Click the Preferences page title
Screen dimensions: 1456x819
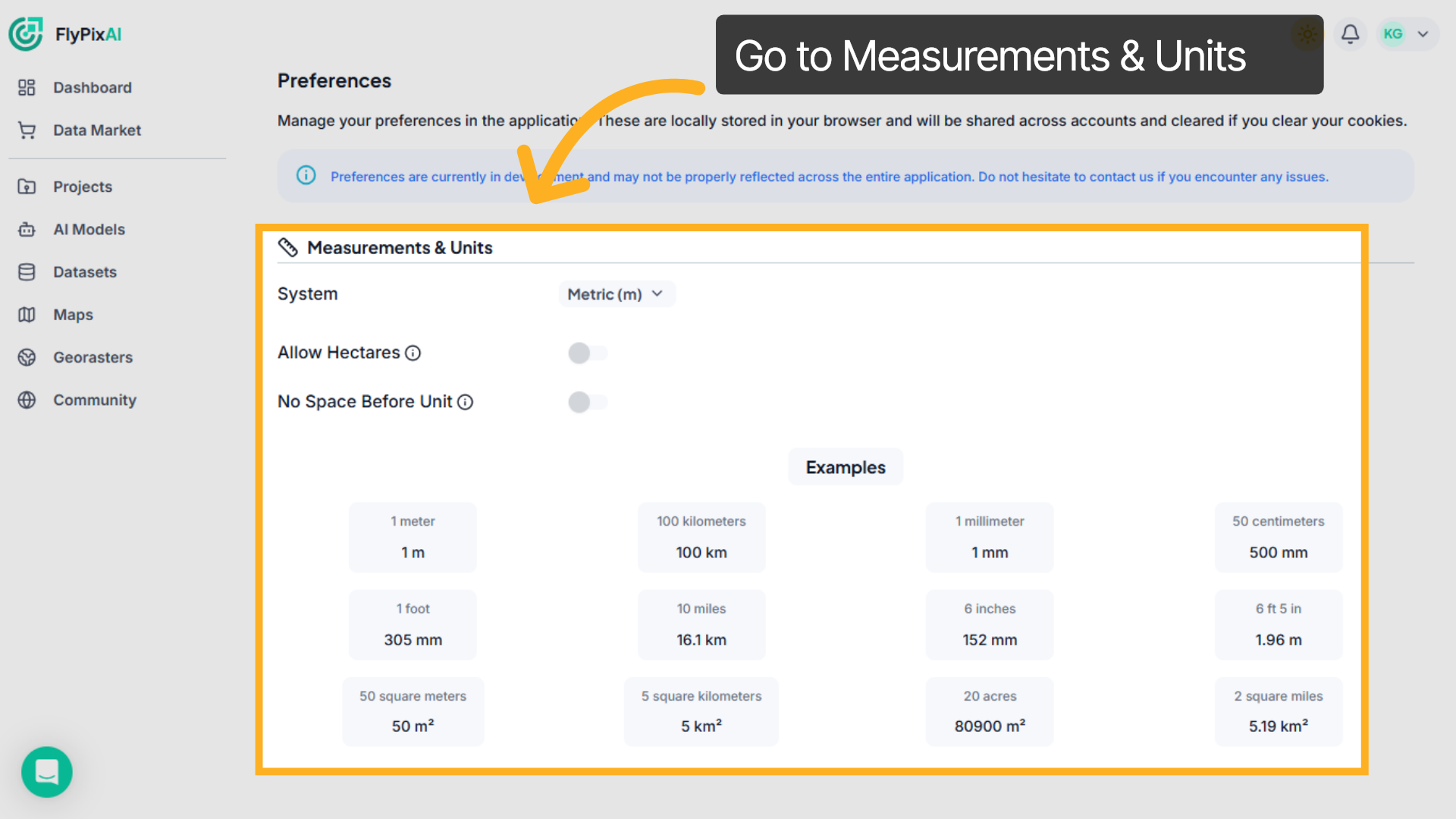[x=334, y=81]
